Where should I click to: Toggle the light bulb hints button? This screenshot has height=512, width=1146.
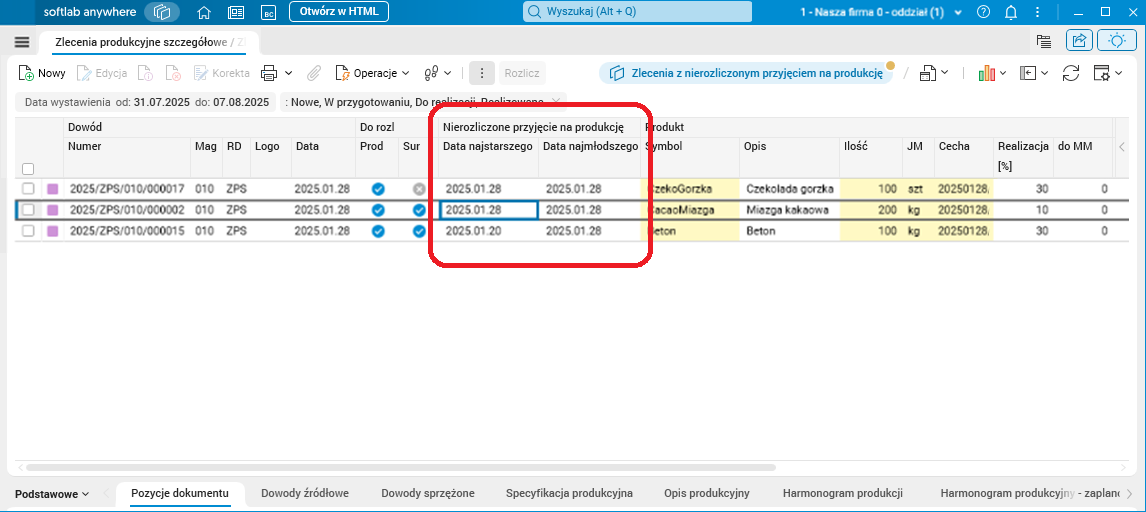1117,41
